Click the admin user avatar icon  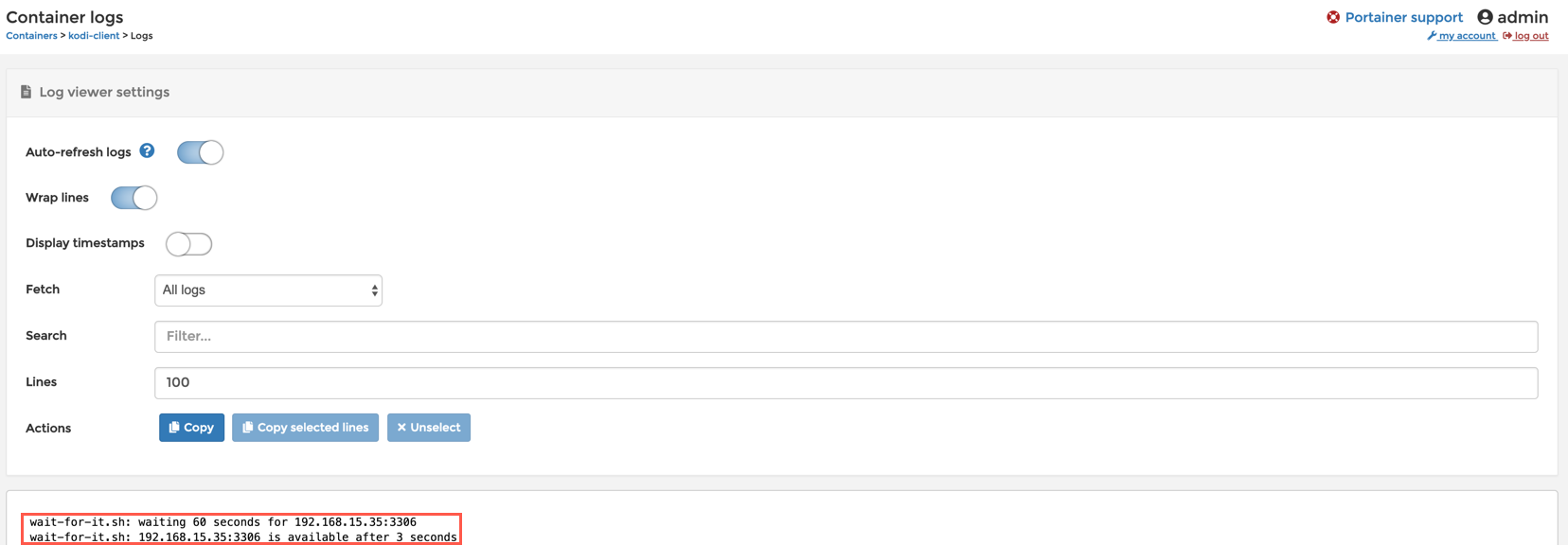click(1485, 17)
